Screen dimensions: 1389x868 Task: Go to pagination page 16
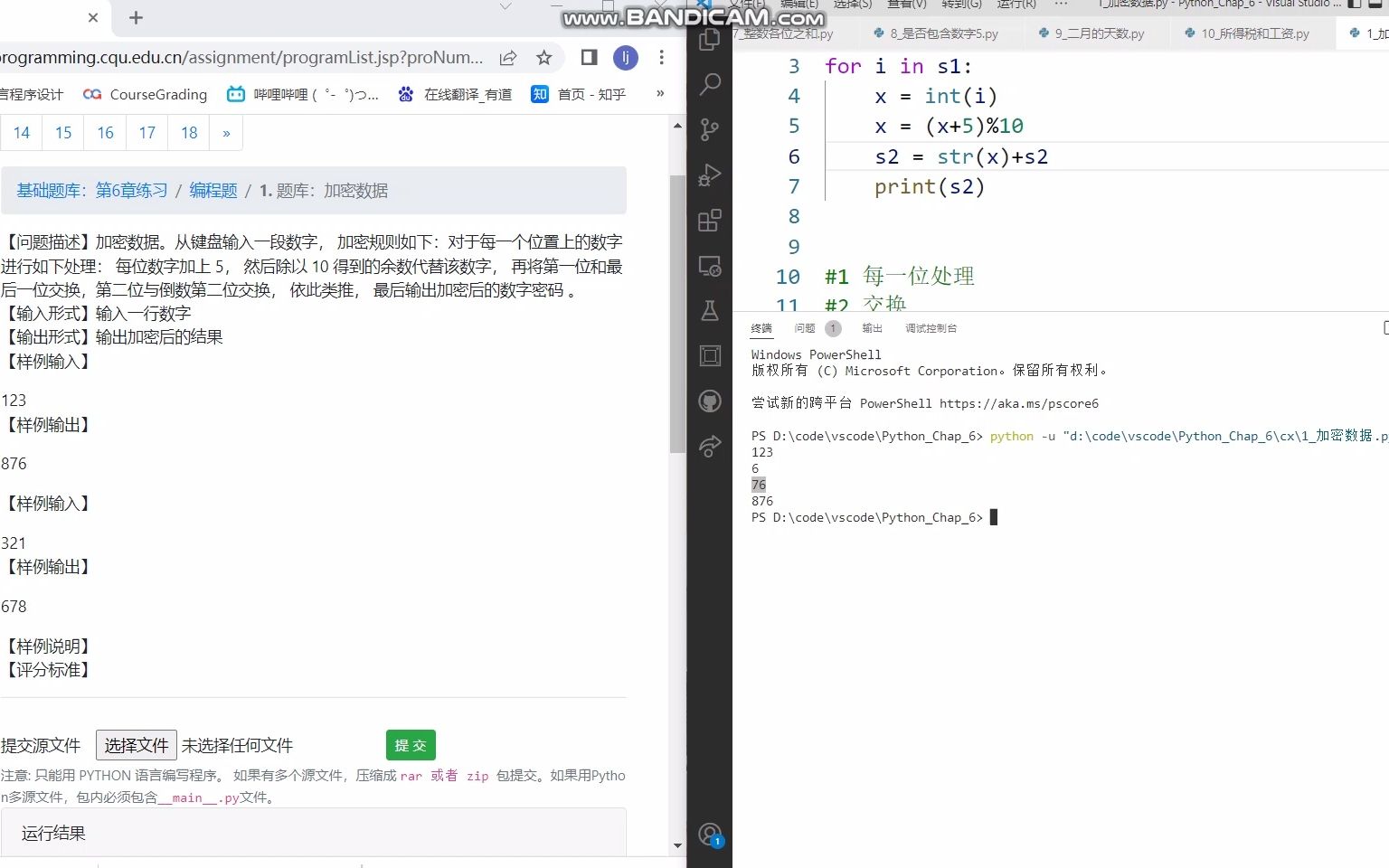[x=105, y=133]
